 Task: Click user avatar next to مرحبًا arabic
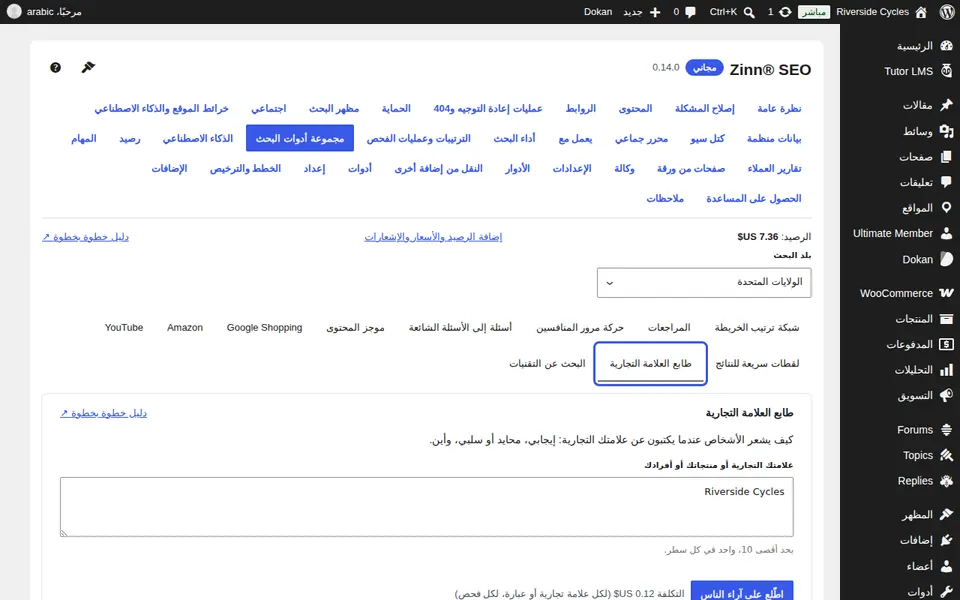click(14, 12)
